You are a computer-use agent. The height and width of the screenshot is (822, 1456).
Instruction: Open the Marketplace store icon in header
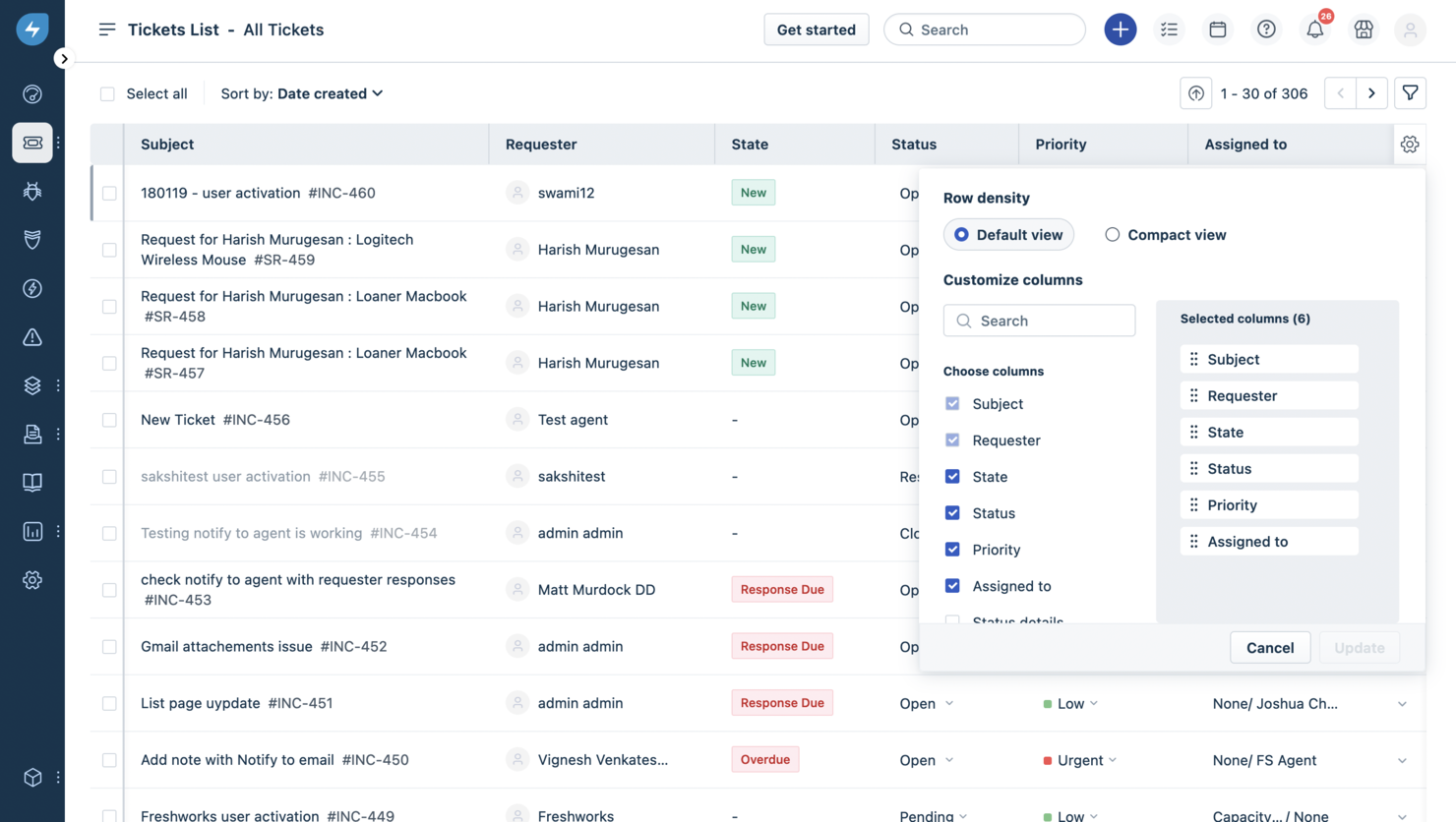point(1363,29)
